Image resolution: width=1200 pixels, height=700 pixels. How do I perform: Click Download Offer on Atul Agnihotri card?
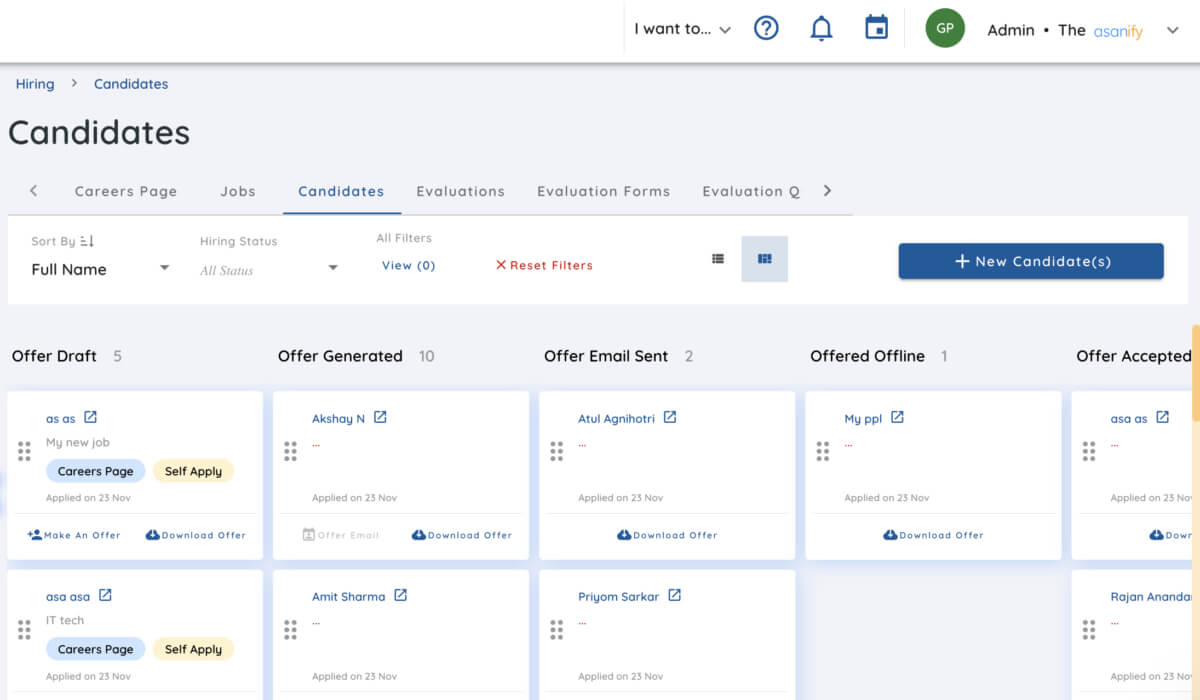tap(667, 535)
